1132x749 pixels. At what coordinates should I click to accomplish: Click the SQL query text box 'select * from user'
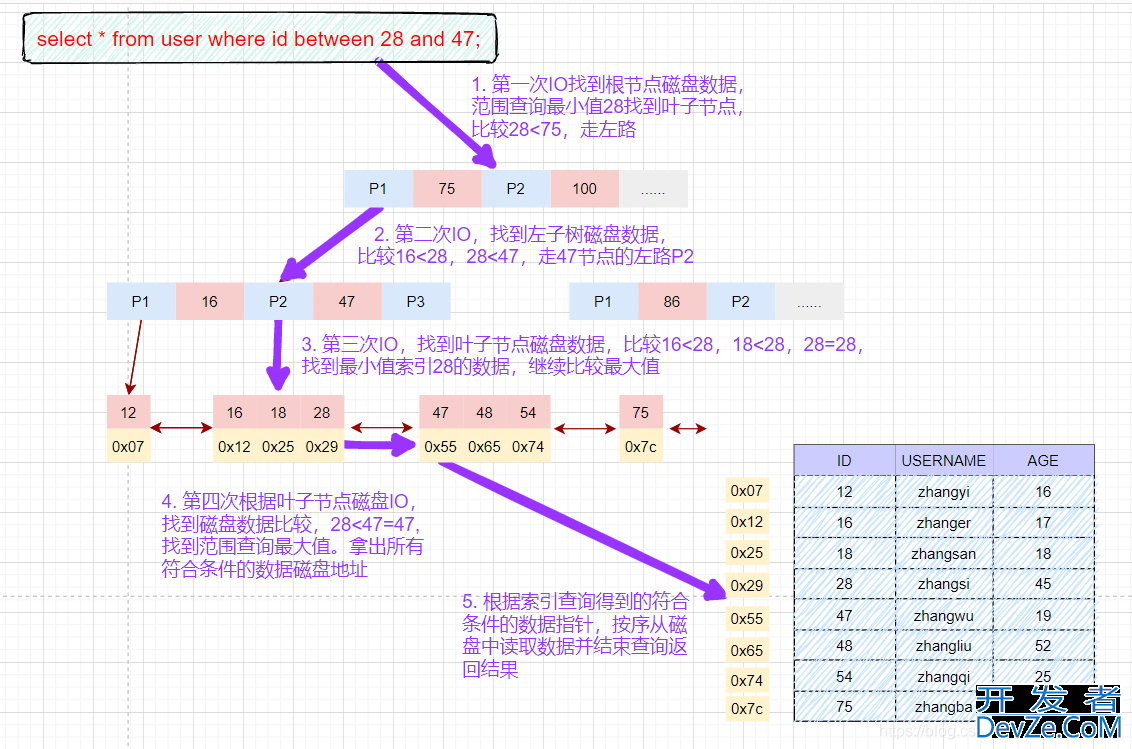[x=259, y=38]
